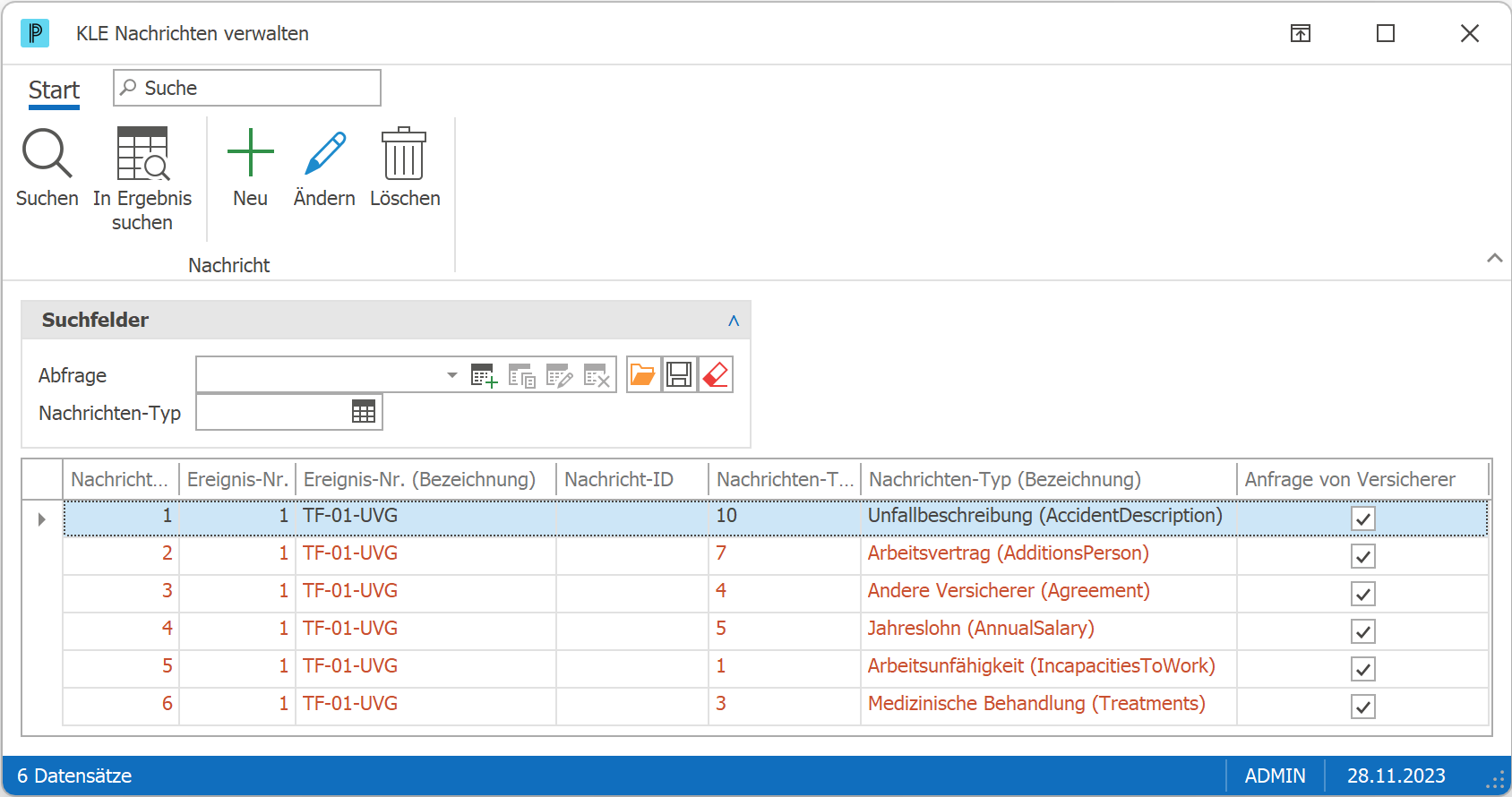The width and height of the screenshot is (1512, 797).
Task: Click the Löschen trash can icon
Action: (404, 153)
